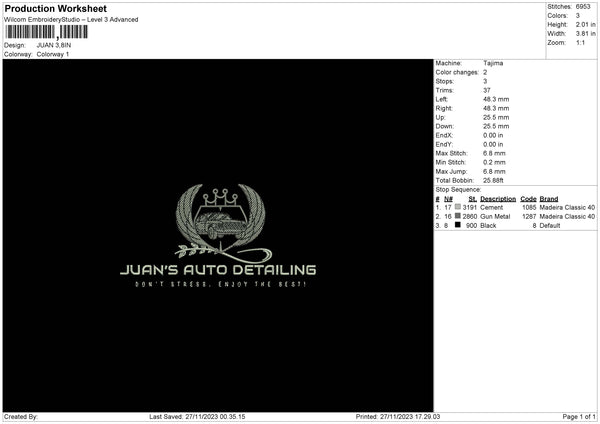Click the Page 1 of 1 indicator

(x=579, y=417)
